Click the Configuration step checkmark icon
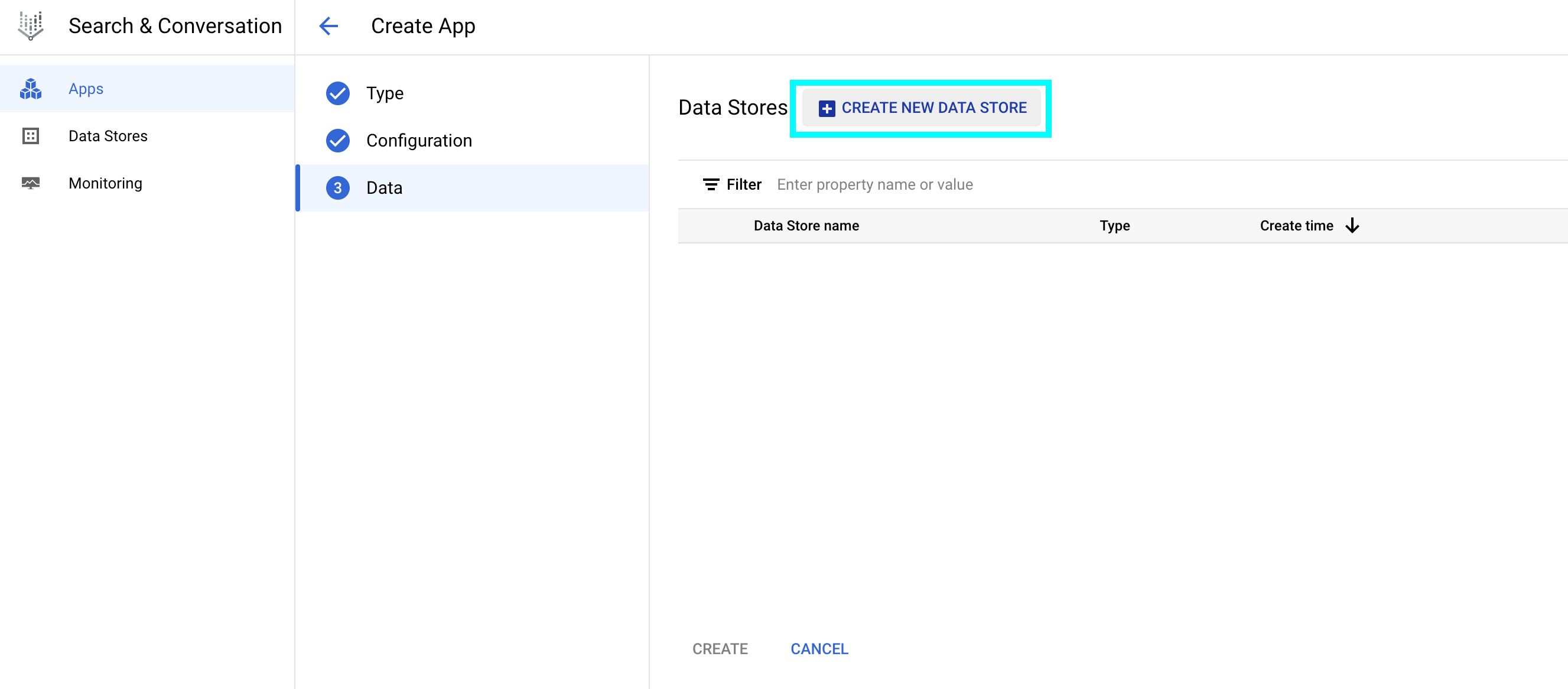1568x689 pixels. 338,141
